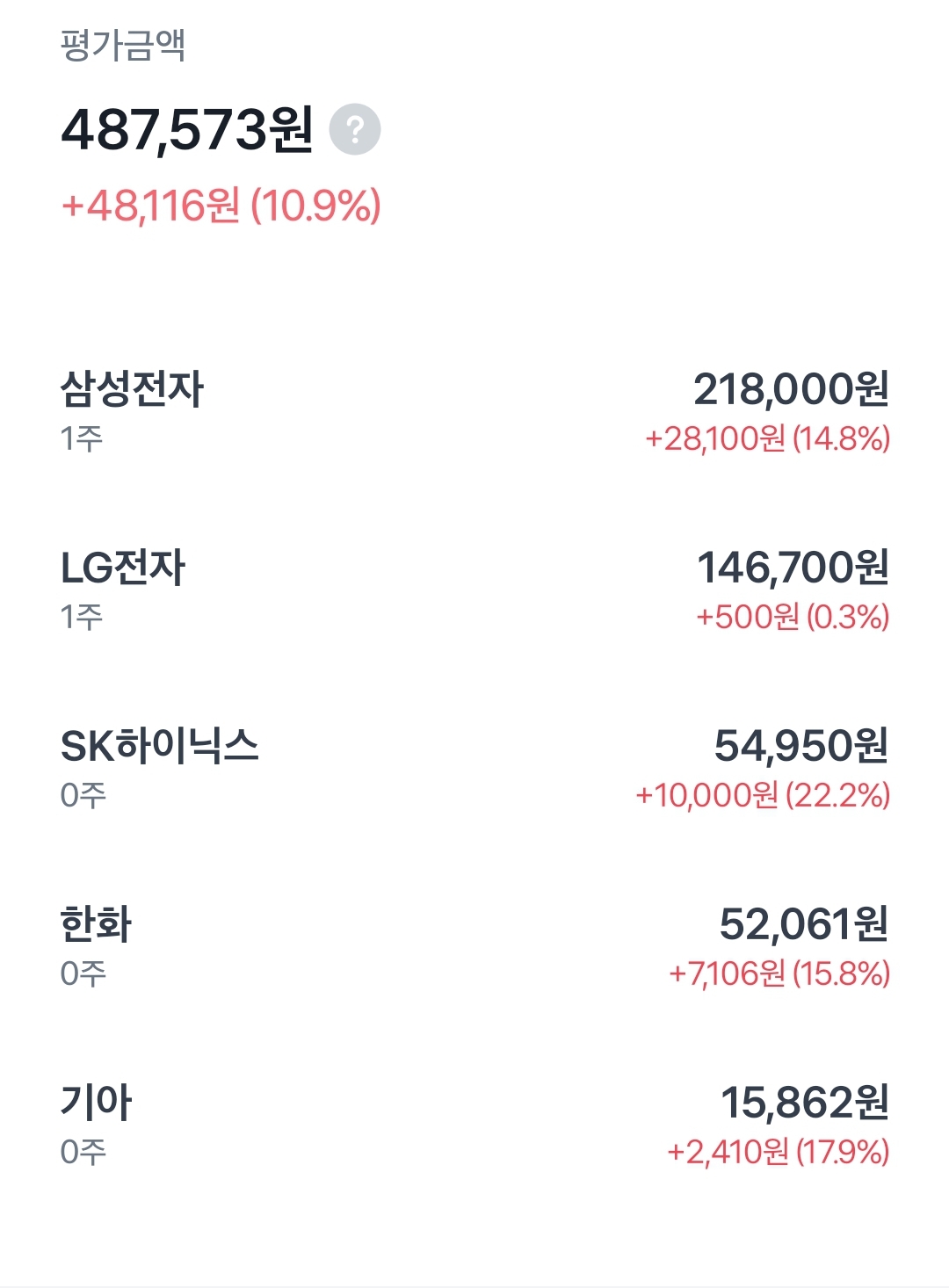Tap 한화's 52,061원 valuation
Image resolution: width=949 pixels, height=1288 pixels.
click(x=803, y=924)
